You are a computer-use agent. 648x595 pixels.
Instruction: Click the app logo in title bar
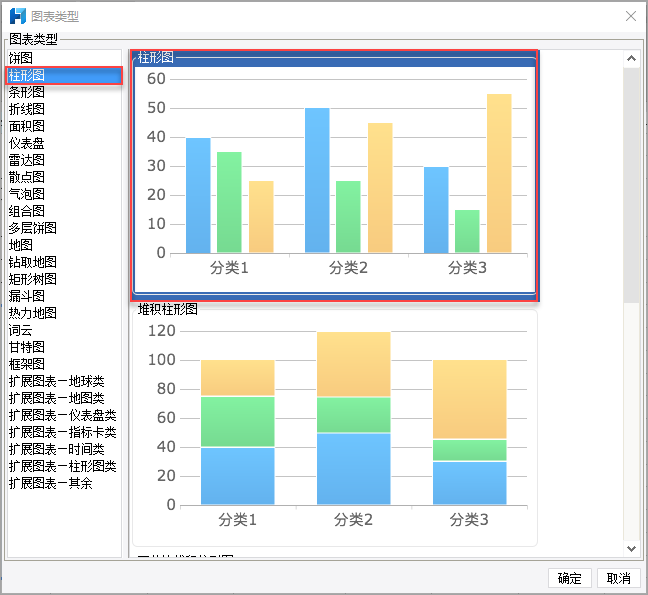[x=18, y=16]
